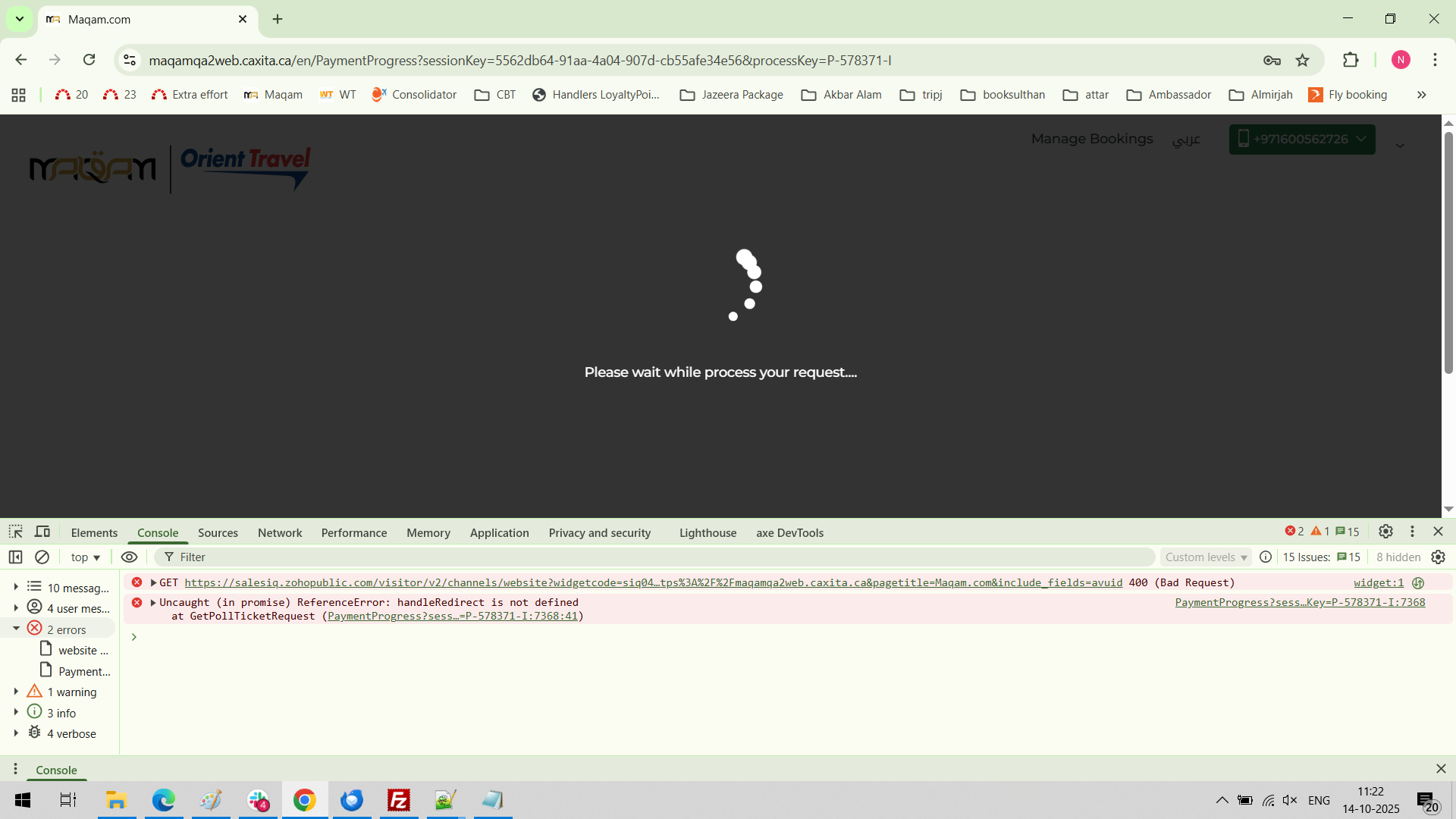The image size is (1456, 819).
Task: Open the Chrome extensions puzzle icon
Action: pos(1351,60)
